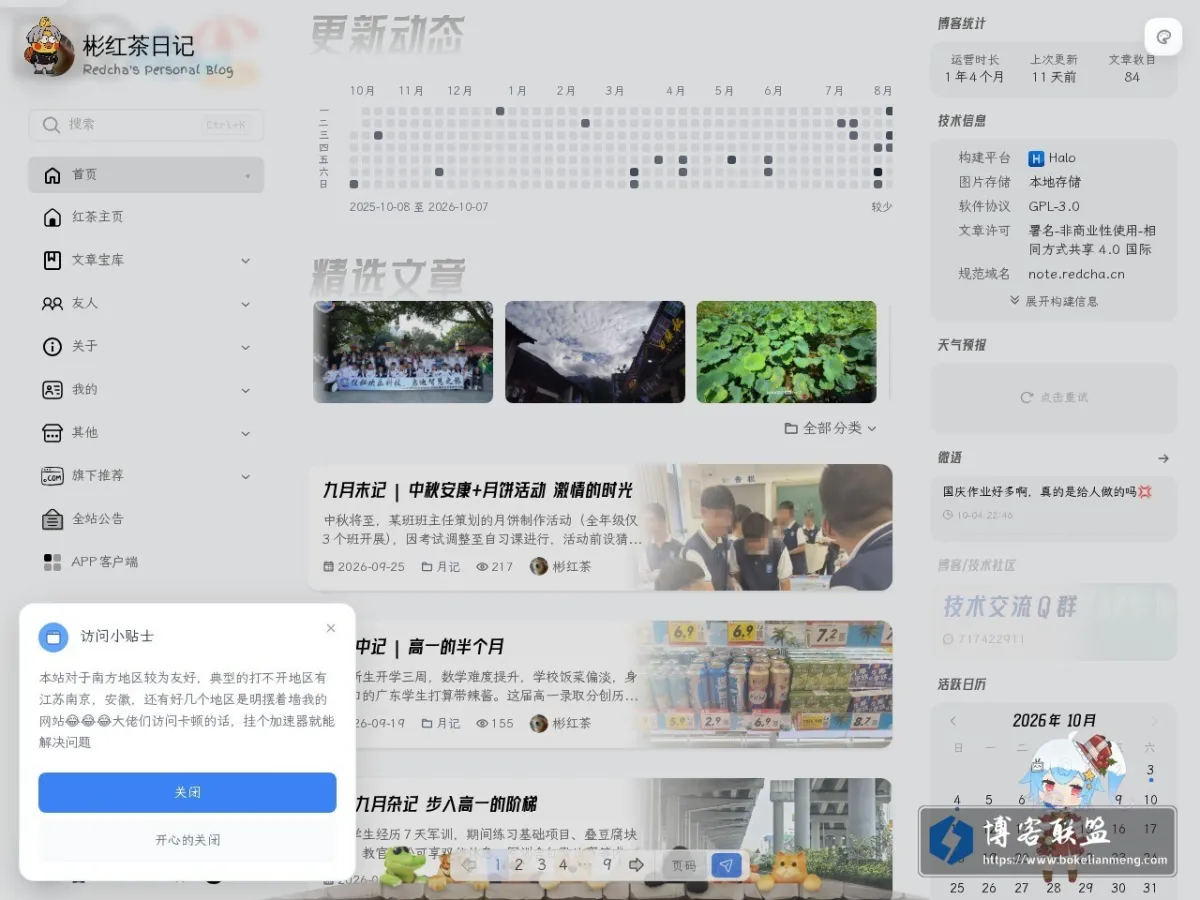The image size is (1200, 900).
Task: Click the 文章数目 84 statistic
Action: (1132, 68)
